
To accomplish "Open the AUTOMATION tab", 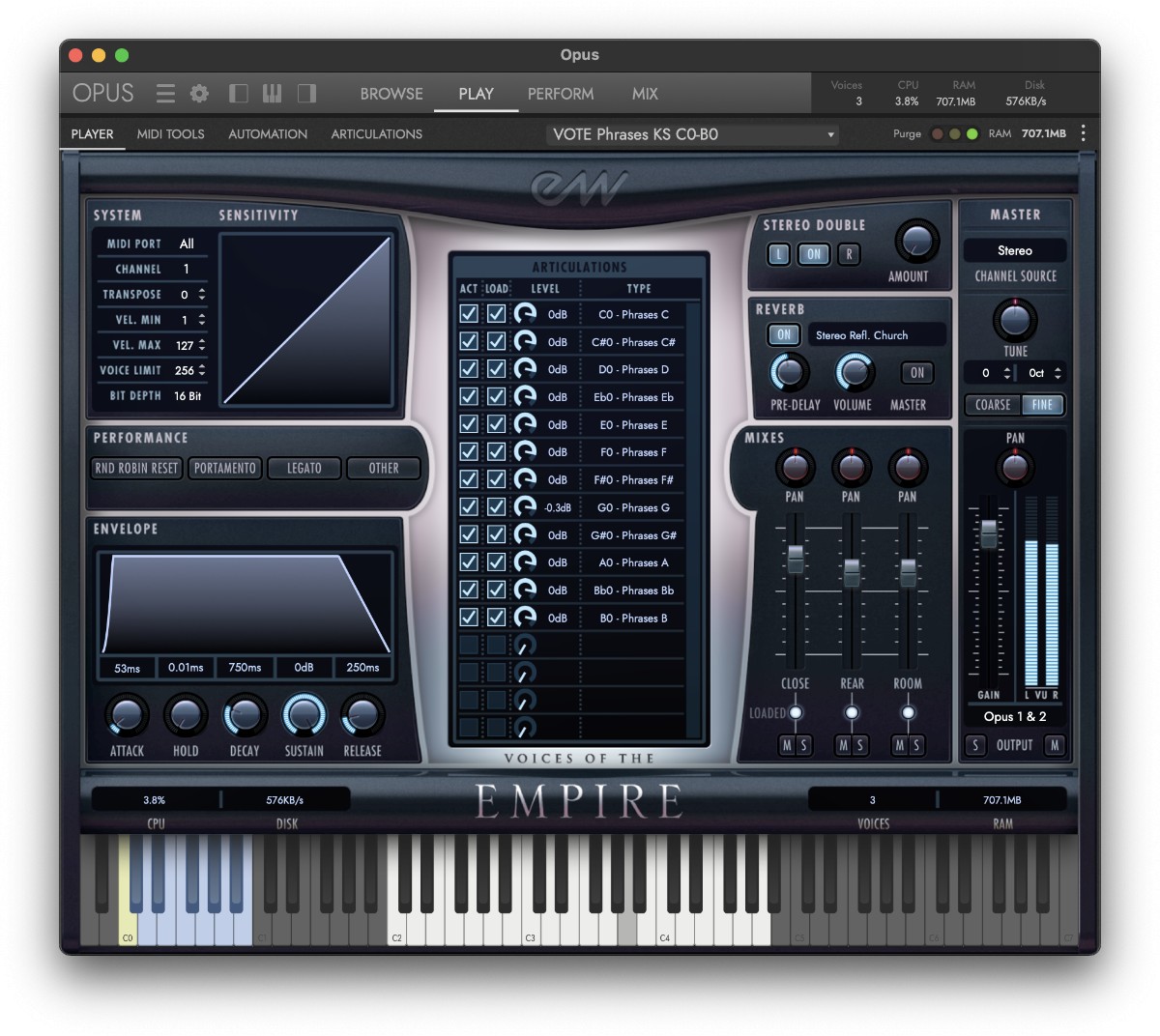I will tap(268, 134).
